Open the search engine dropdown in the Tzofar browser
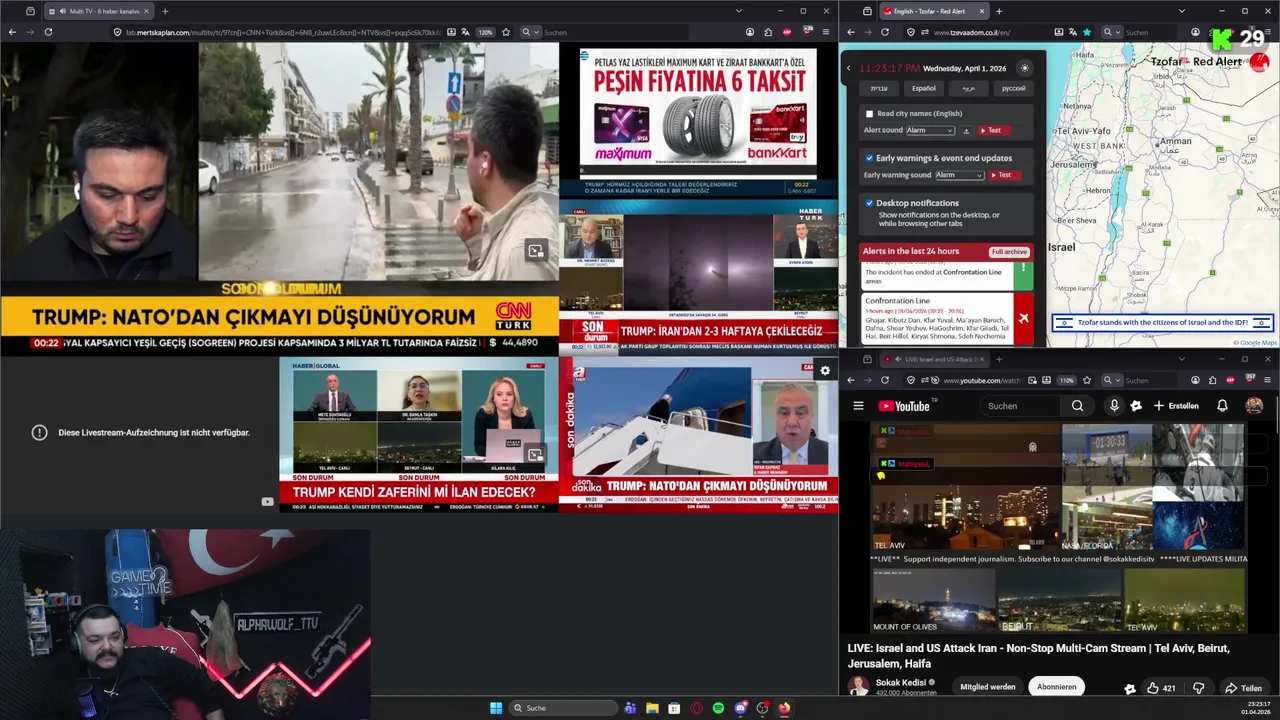This screenshot has width=1280, height=720. pyautogui.click(x=1111, y=32)
